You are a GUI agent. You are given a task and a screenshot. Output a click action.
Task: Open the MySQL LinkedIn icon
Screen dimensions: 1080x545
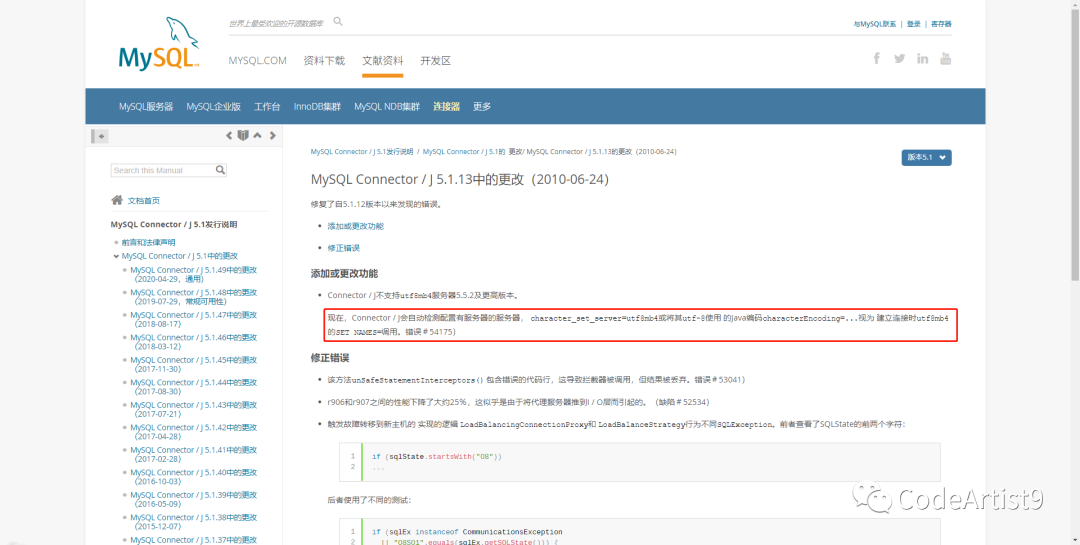coord(922,59)
